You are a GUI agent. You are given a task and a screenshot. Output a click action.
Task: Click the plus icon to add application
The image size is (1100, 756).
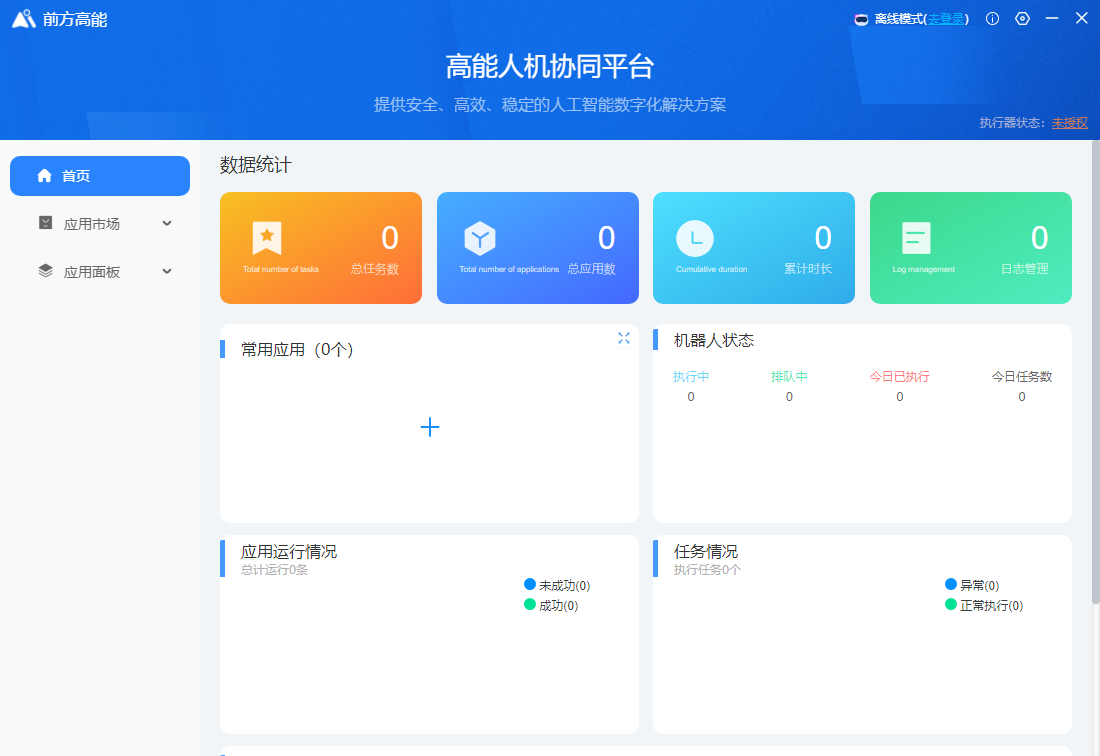(430, 427)
